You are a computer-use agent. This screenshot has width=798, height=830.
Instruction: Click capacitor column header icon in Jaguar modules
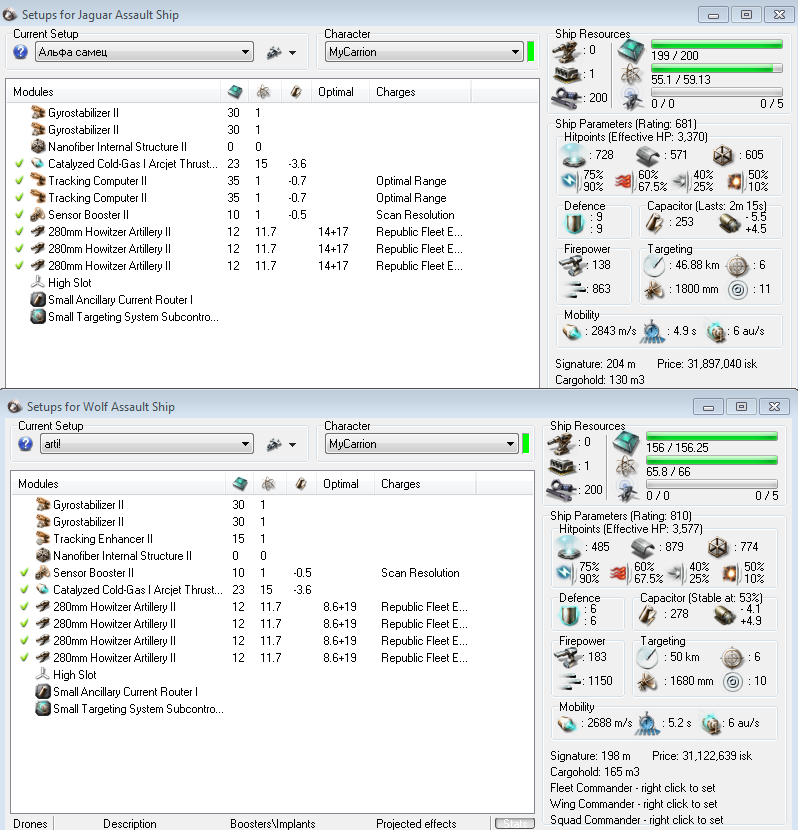click(x=296, y=92)
